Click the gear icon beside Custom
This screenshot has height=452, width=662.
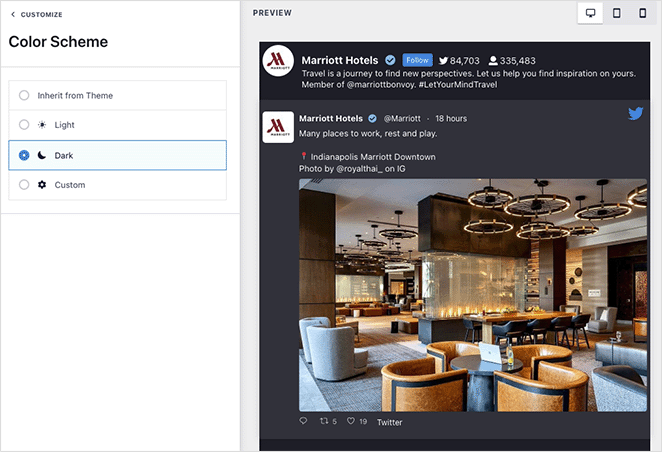42,185
